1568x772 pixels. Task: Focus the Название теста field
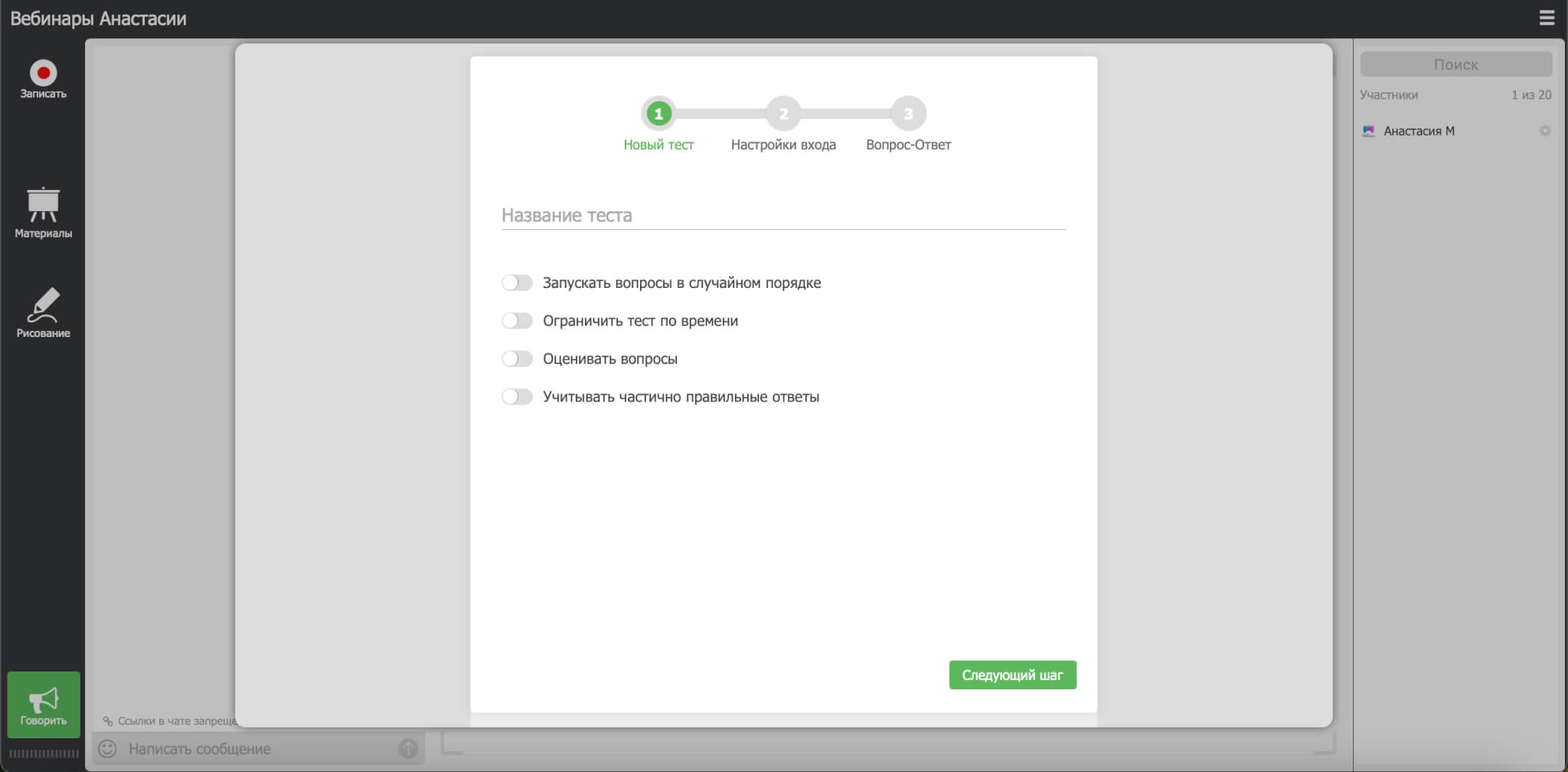(783, 215)
